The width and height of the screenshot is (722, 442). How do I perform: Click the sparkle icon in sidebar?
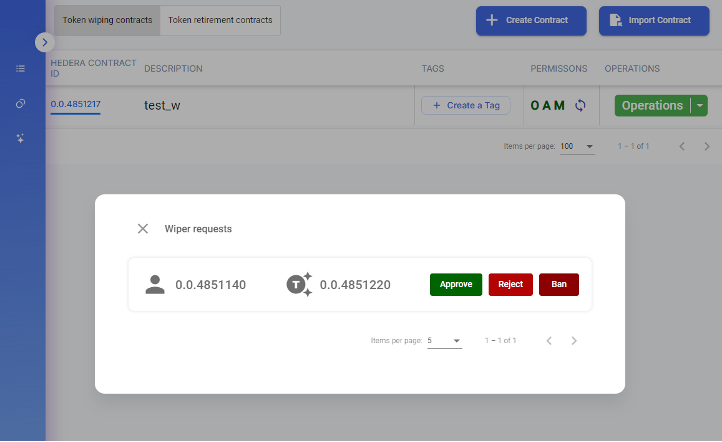click(20, 138)
